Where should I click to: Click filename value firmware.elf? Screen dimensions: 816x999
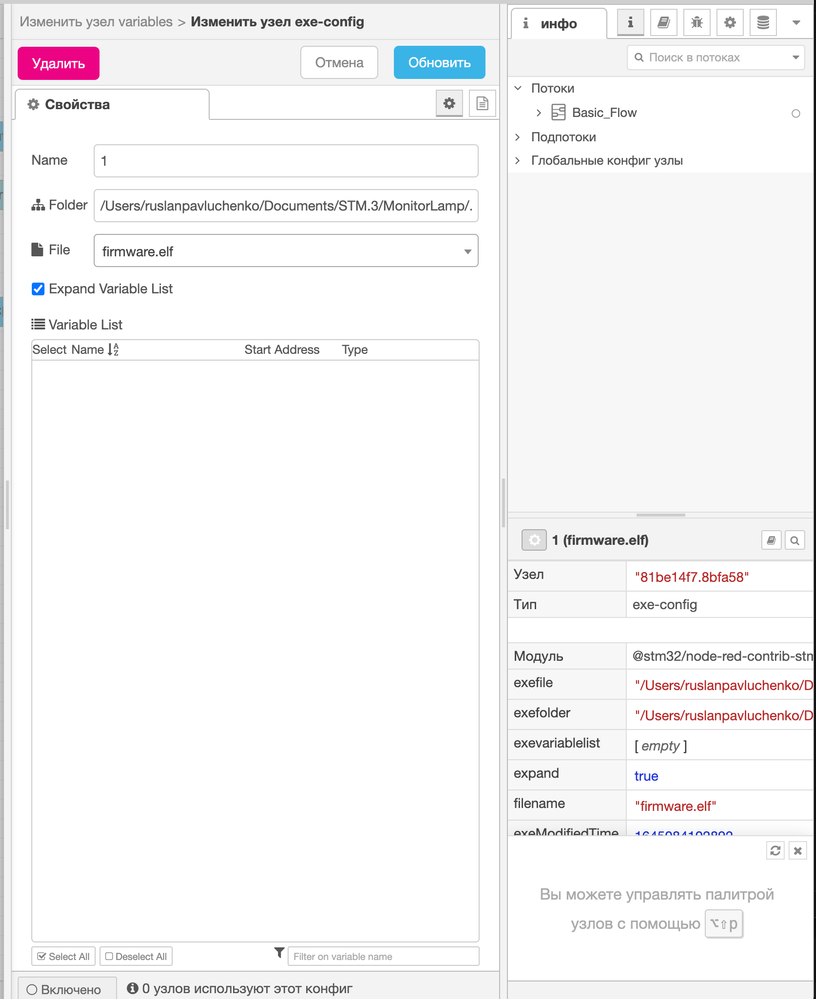(675, 806)
